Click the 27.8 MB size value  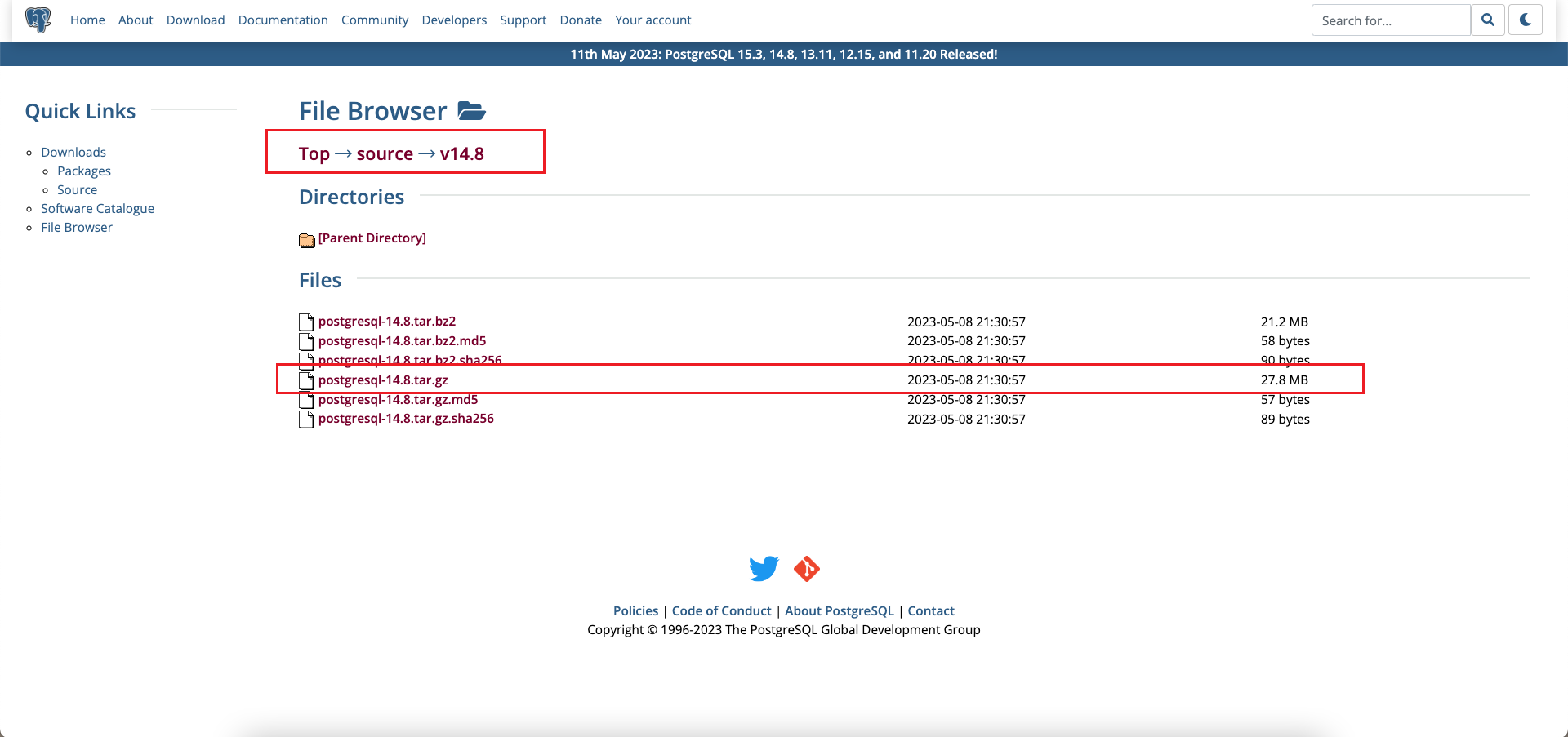(1285, 380)
